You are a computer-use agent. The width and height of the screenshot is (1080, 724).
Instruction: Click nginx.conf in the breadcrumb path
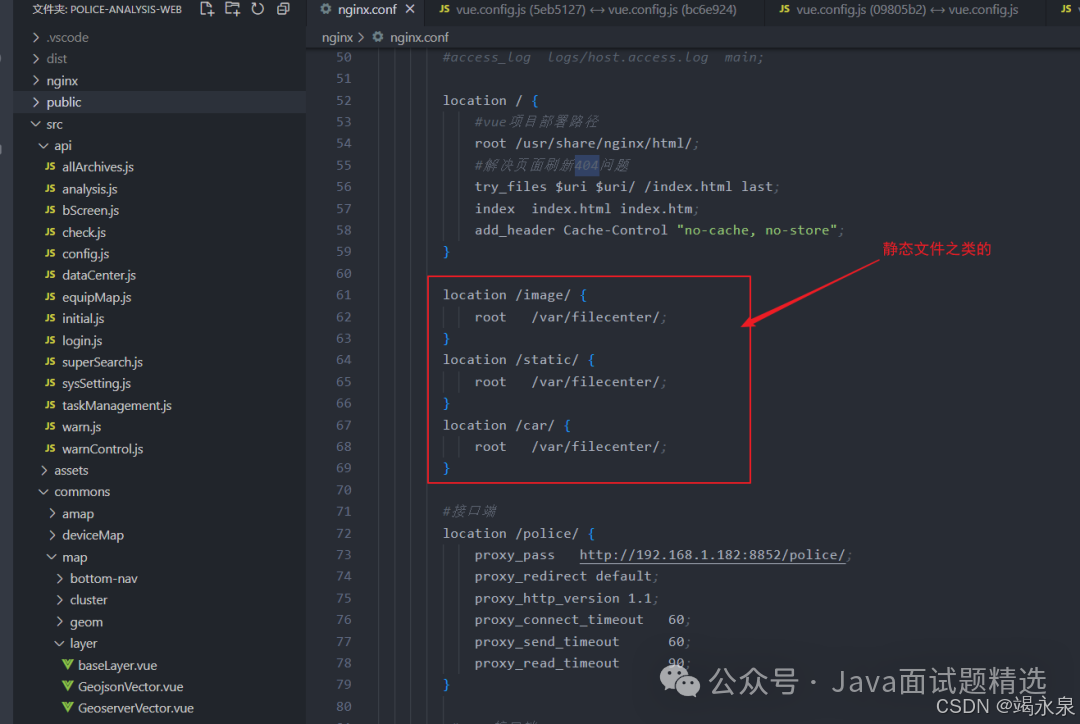click(x=419, y=37)
